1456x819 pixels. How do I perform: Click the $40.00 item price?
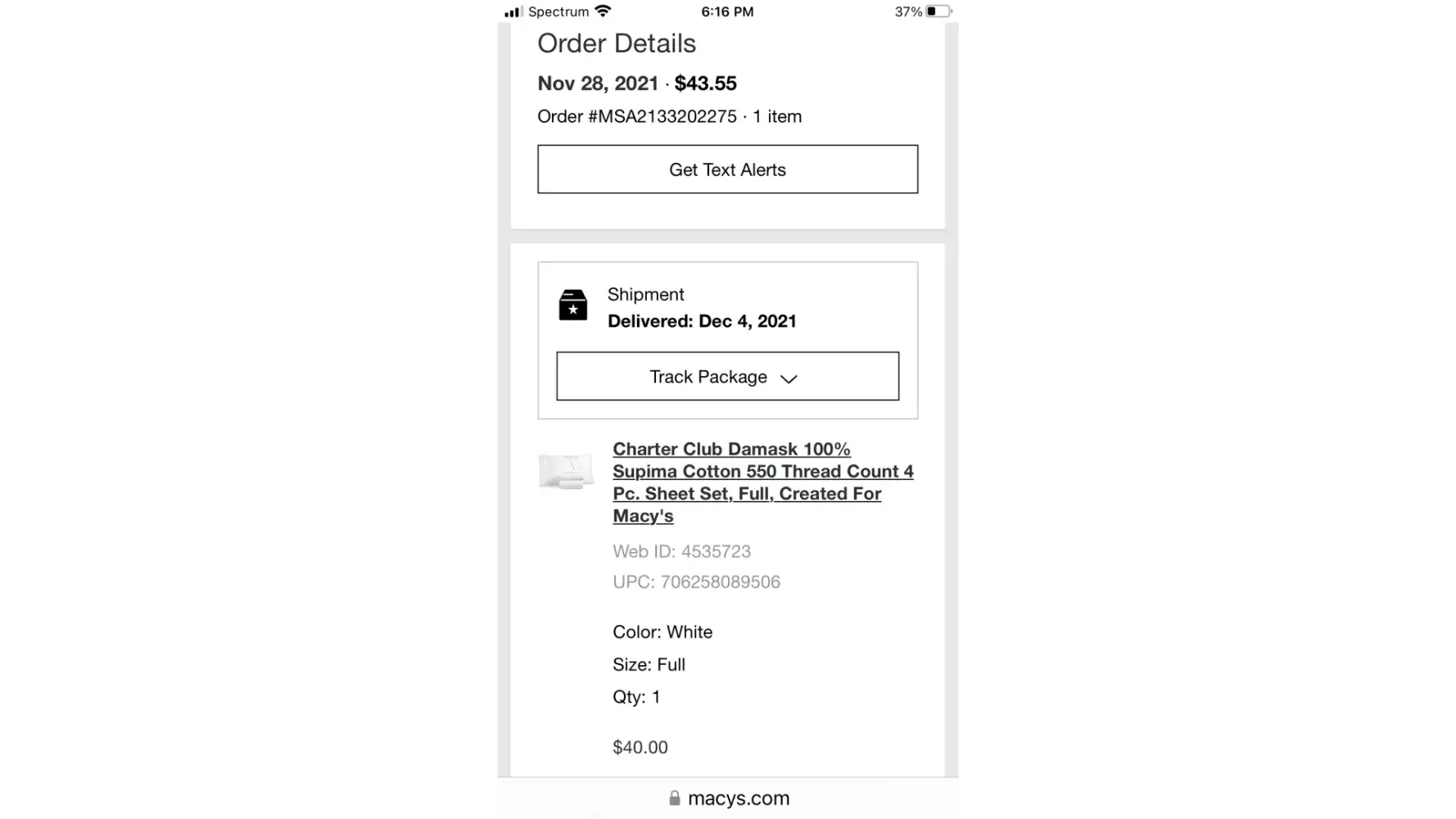coord(640,747)
